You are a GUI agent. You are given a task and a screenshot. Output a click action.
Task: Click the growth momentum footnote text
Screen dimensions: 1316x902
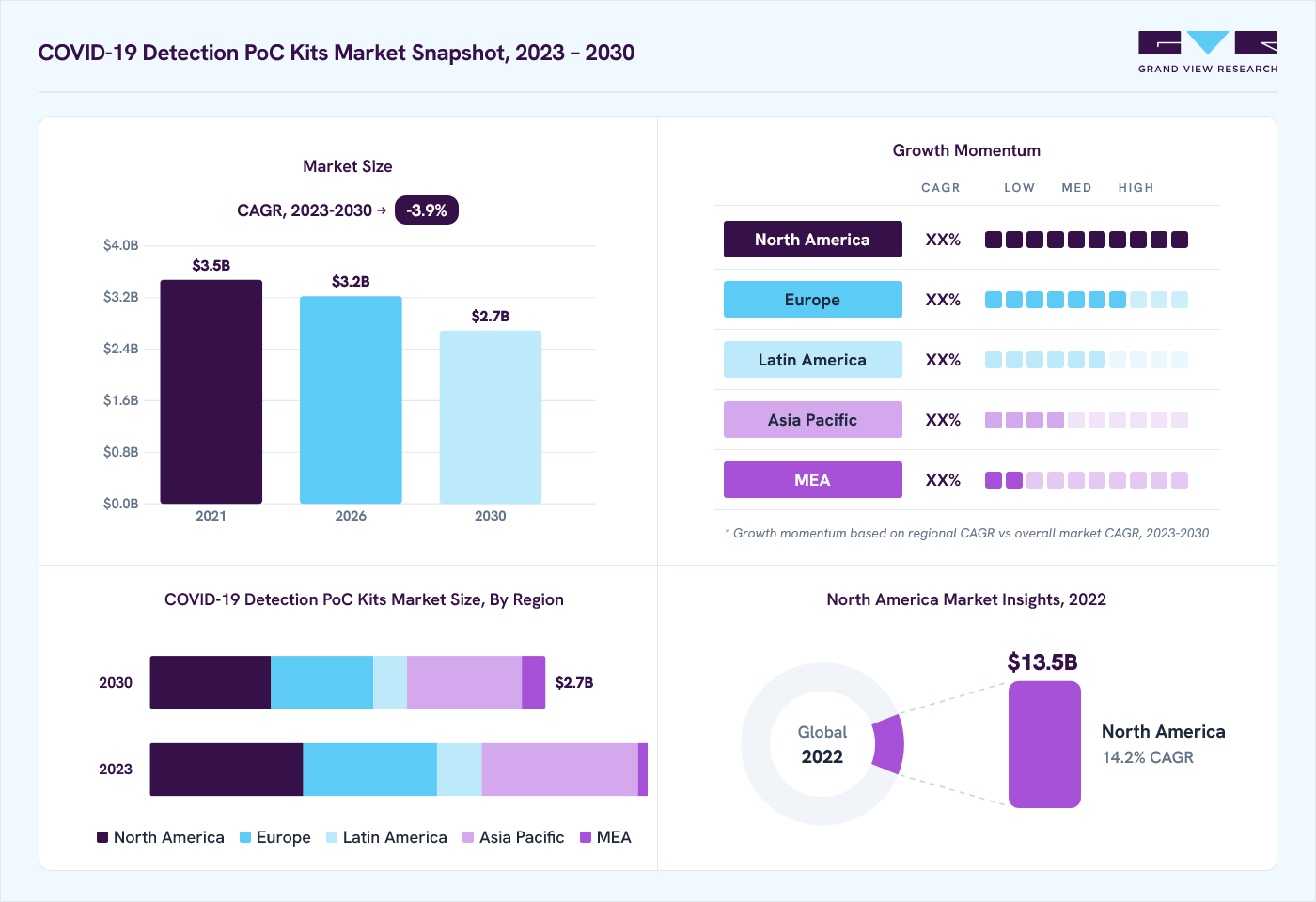pyautogui.click(x=967, y=533)
